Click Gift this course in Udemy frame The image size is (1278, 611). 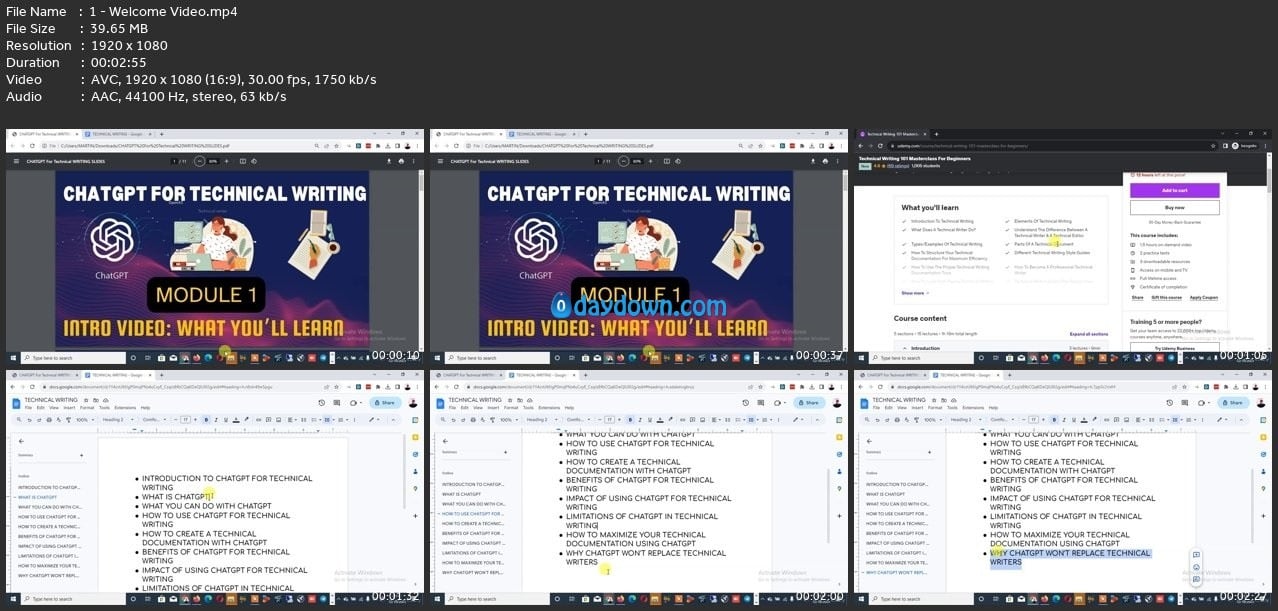coord(1166,297)
